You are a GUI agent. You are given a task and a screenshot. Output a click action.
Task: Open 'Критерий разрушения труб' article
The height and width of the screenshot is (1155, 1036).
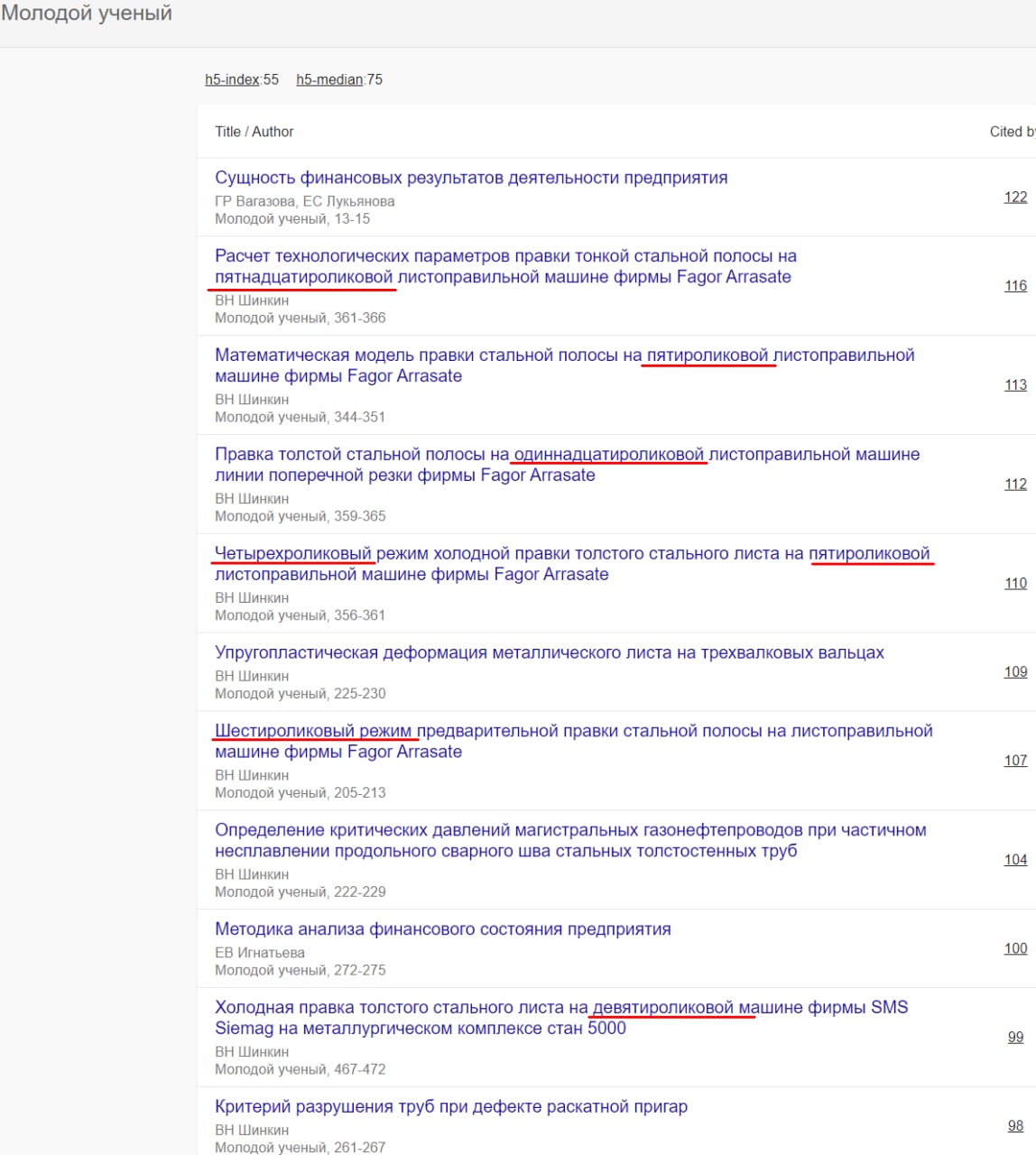451,1106
